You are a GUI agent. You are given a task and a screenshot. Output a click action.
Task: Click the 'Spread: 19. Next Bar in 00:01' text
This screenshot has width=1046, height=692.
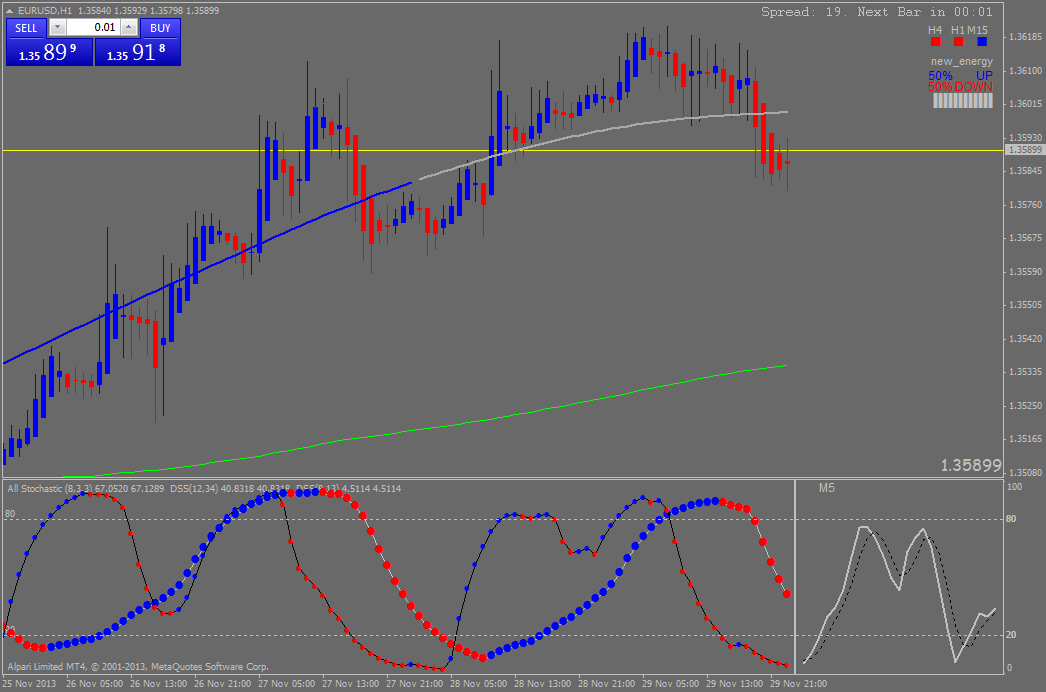coord(877,12)
